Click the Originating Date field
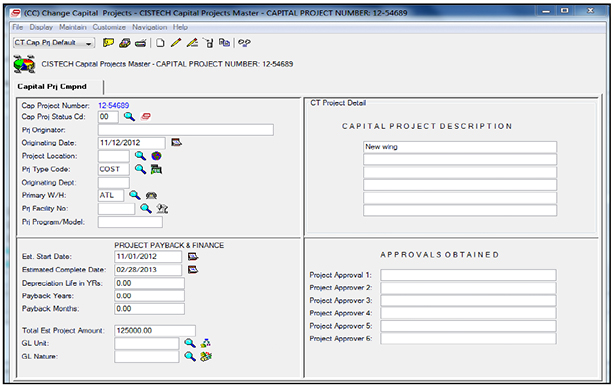The width and height of the screenshot is (615, 389). pos(132,143)
